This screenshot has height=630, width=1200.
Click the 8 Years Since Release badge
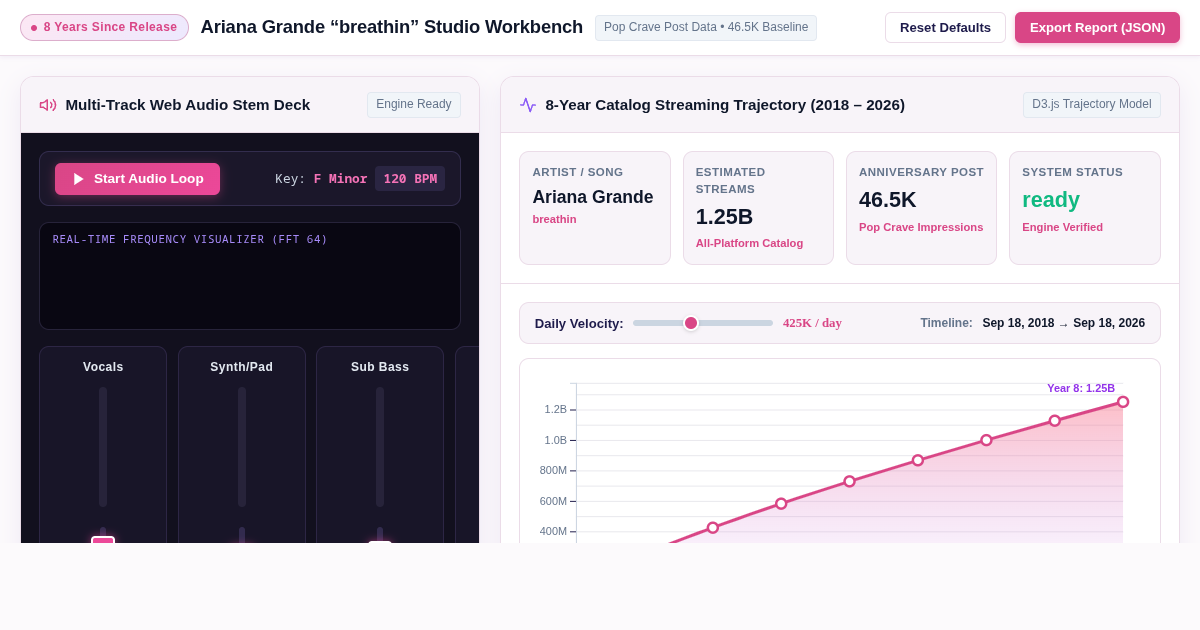[104, 27]
